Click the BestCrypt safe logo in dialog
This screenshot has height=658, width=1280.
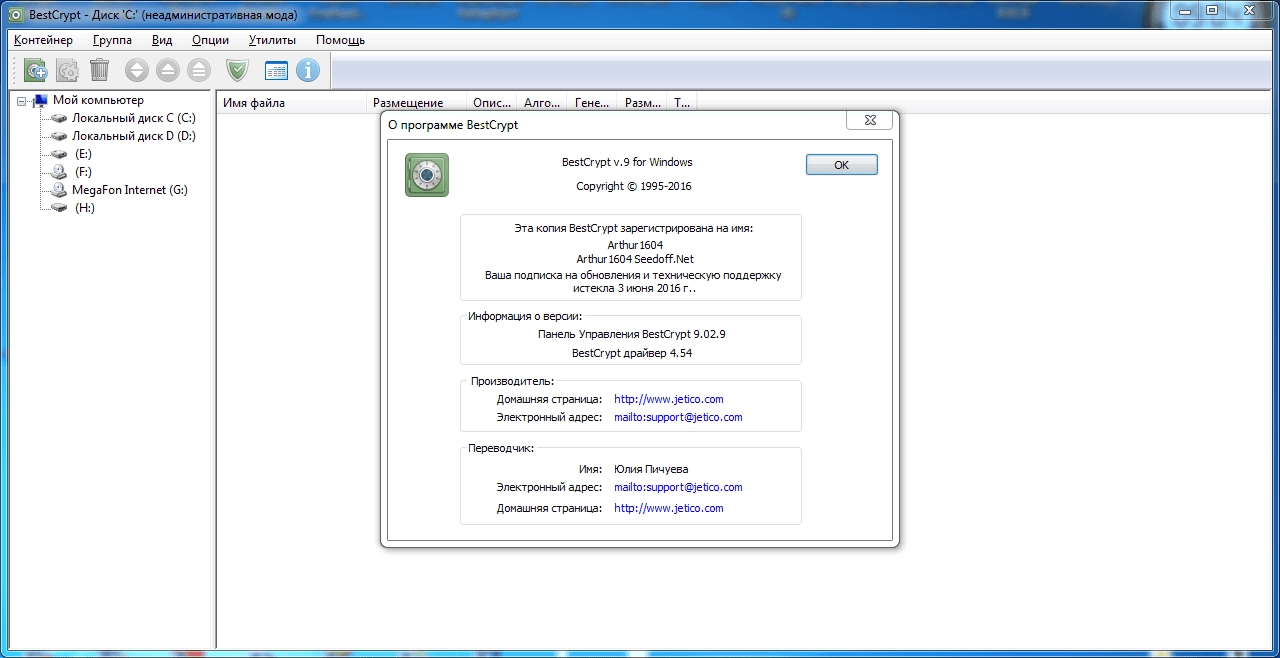coord(427,175)
